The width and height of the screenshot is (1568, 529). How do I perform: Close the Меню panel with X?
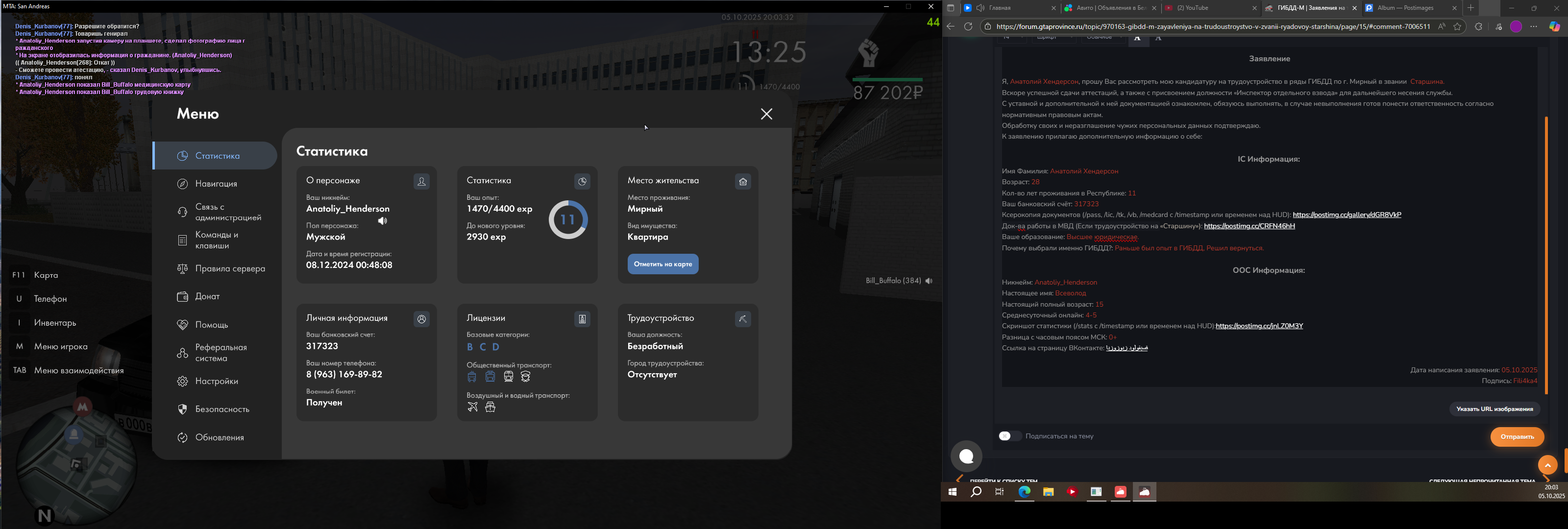[x=766, y=115]
